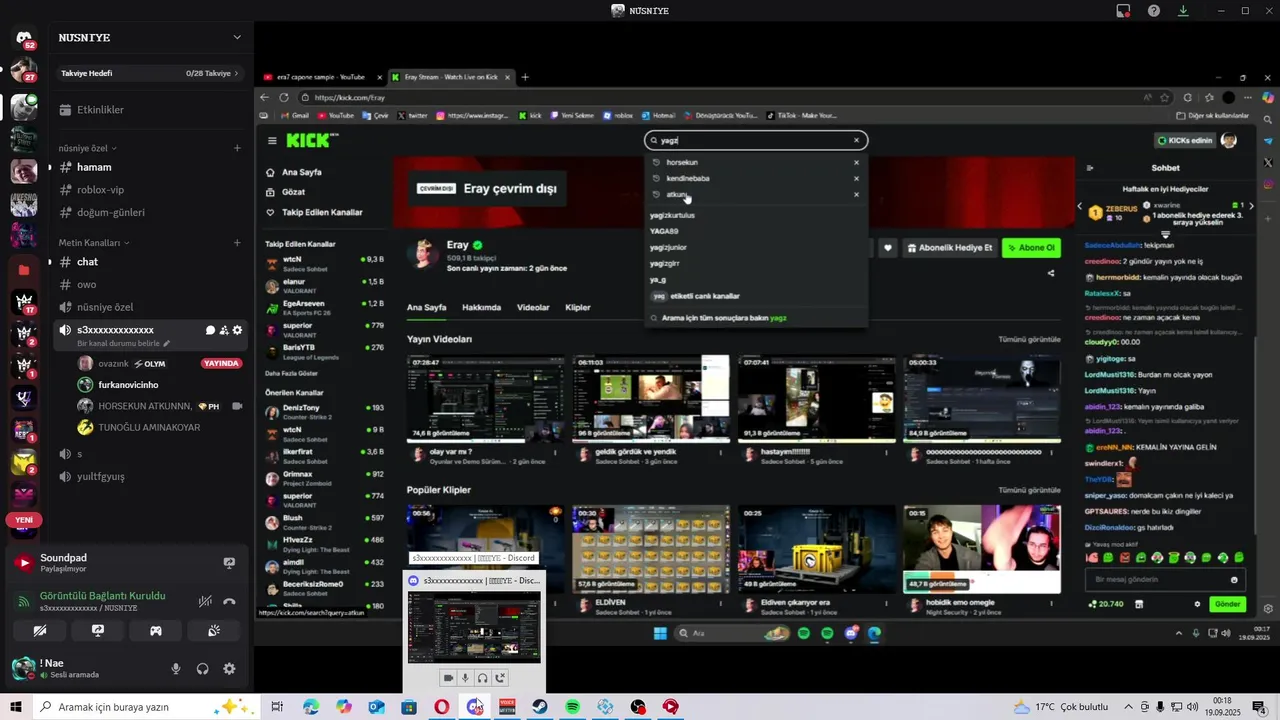
Task: Add channel to nüsniye özel category
Action: click(x=237, y=148)
